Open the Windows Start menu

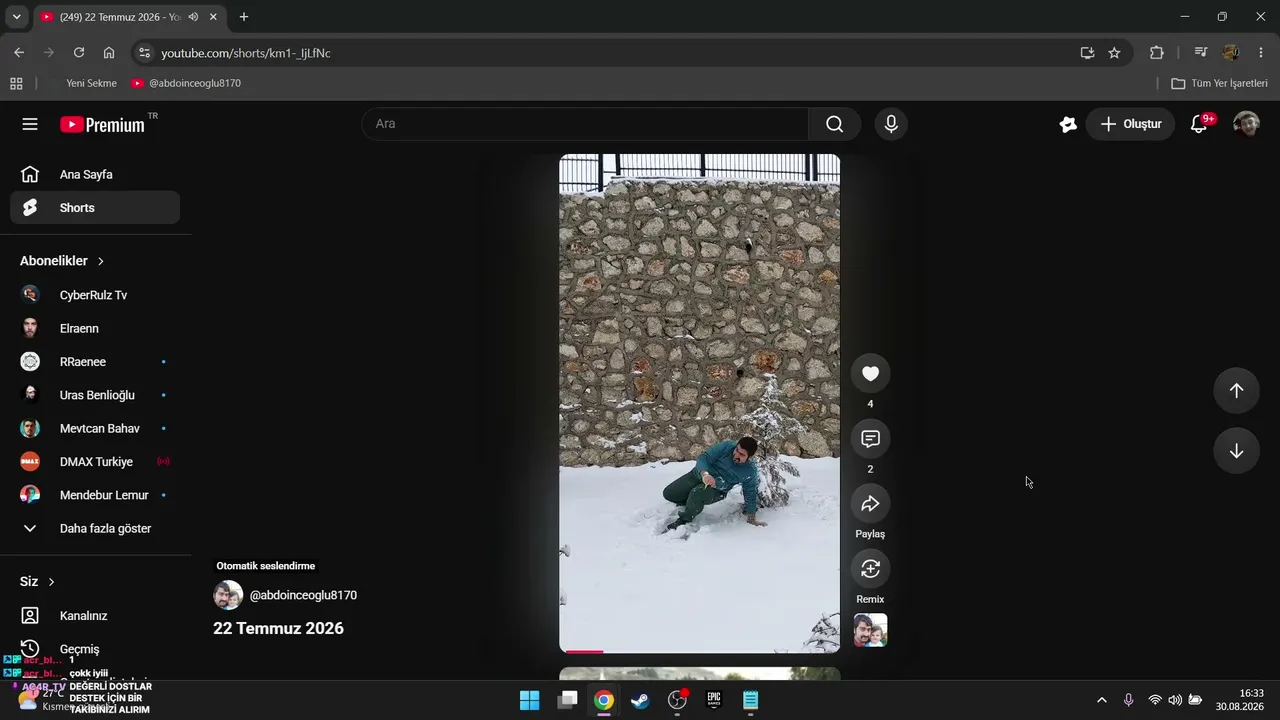click(529, 700)
